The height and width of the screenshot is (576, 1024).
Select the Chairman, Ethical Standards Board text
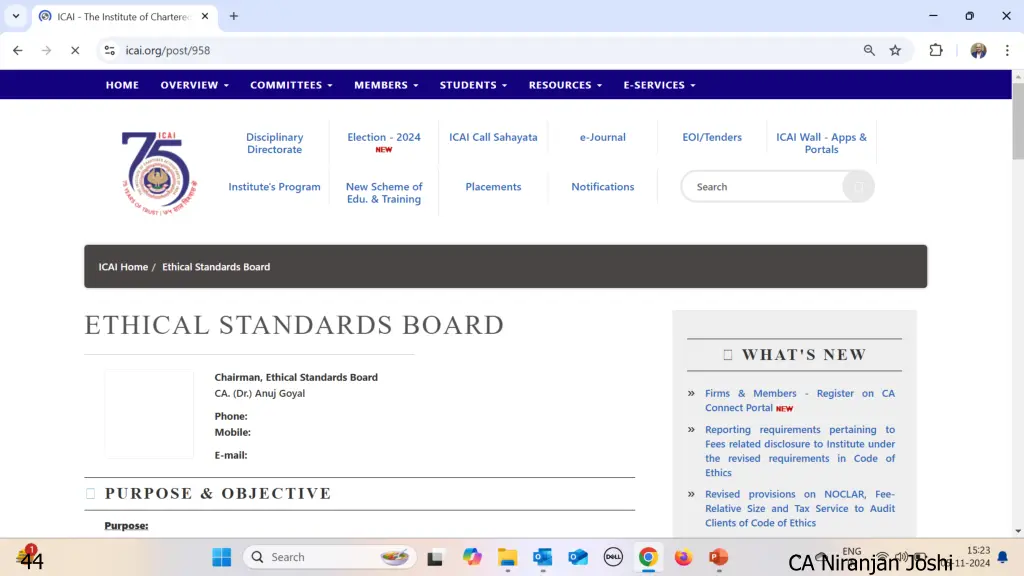pos(296,377)
